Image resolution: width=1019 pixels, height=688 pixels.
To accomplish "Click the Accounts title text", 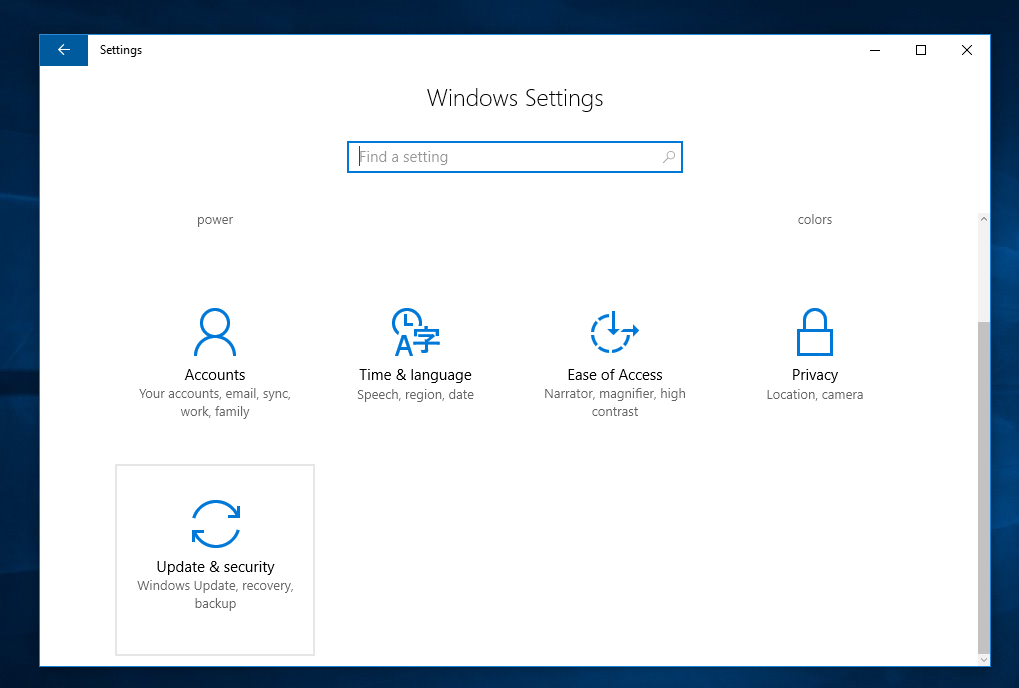I will [x=215, y=375].
